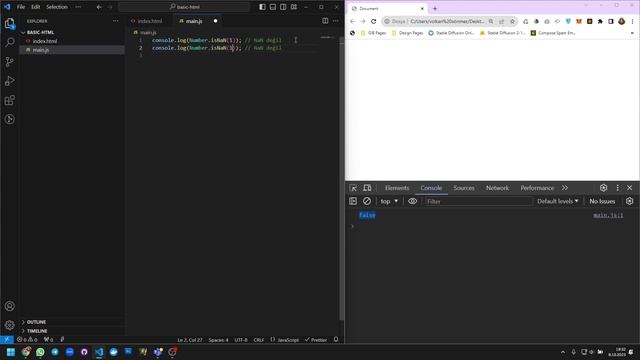Open the Extensions view
Screen dimensions: 640x360
(9, 100)
